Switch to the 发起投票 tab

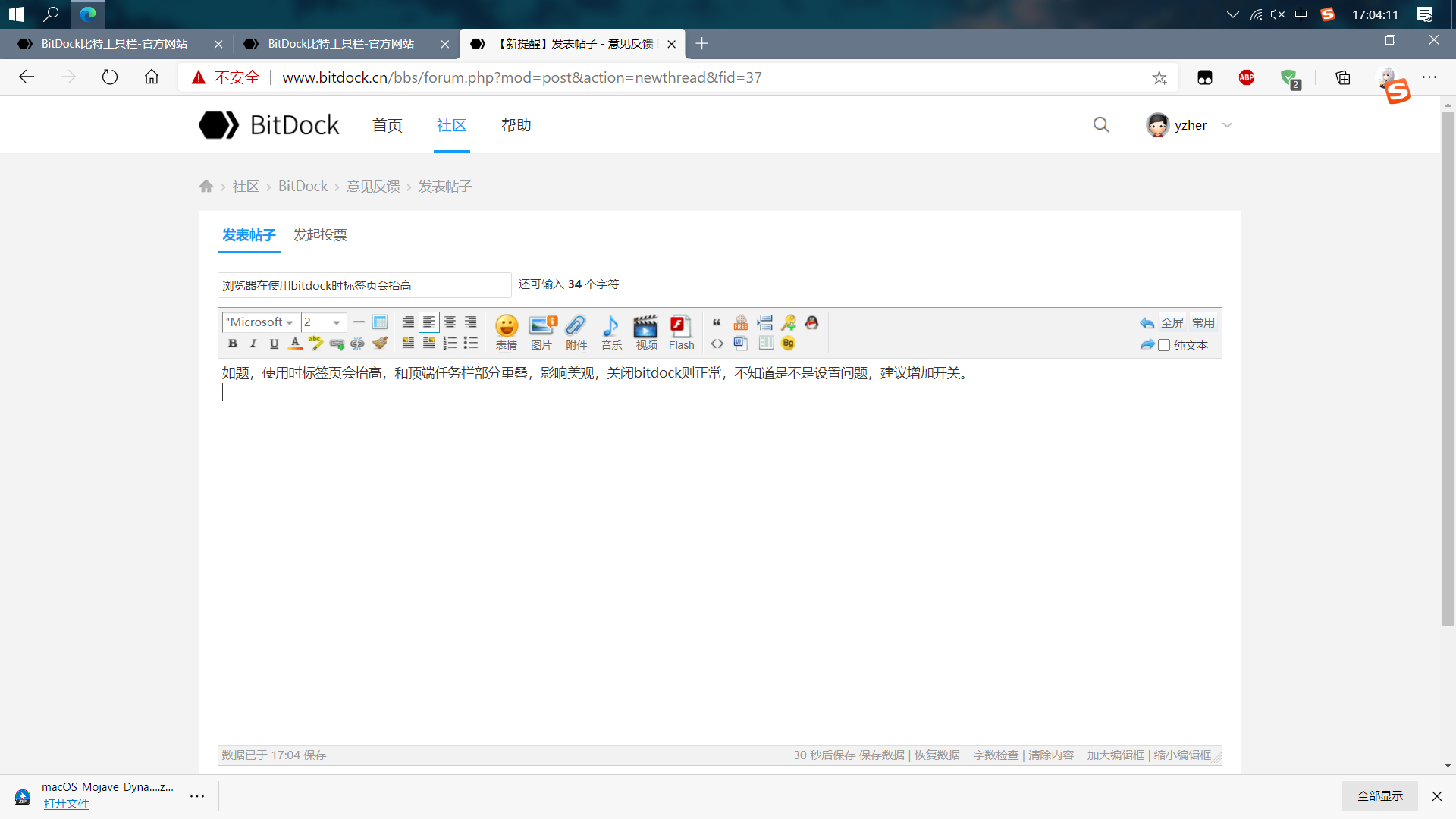click(320, 235)
